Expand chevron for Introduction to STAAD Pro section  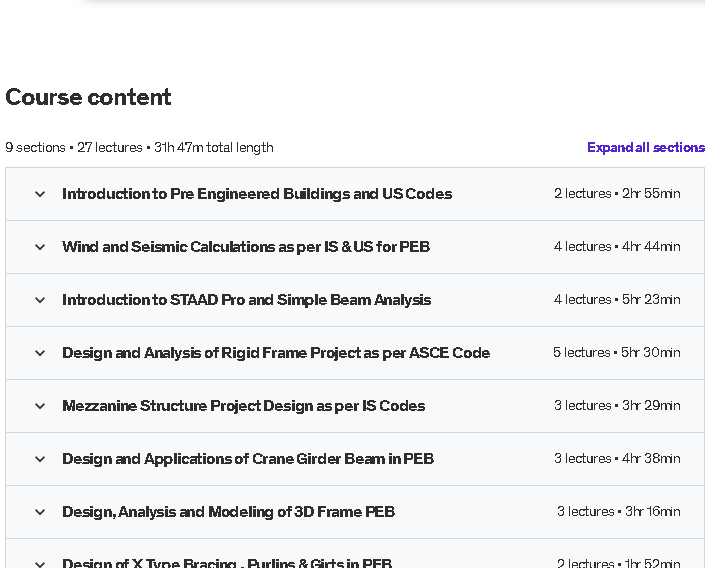coord(40,300)
